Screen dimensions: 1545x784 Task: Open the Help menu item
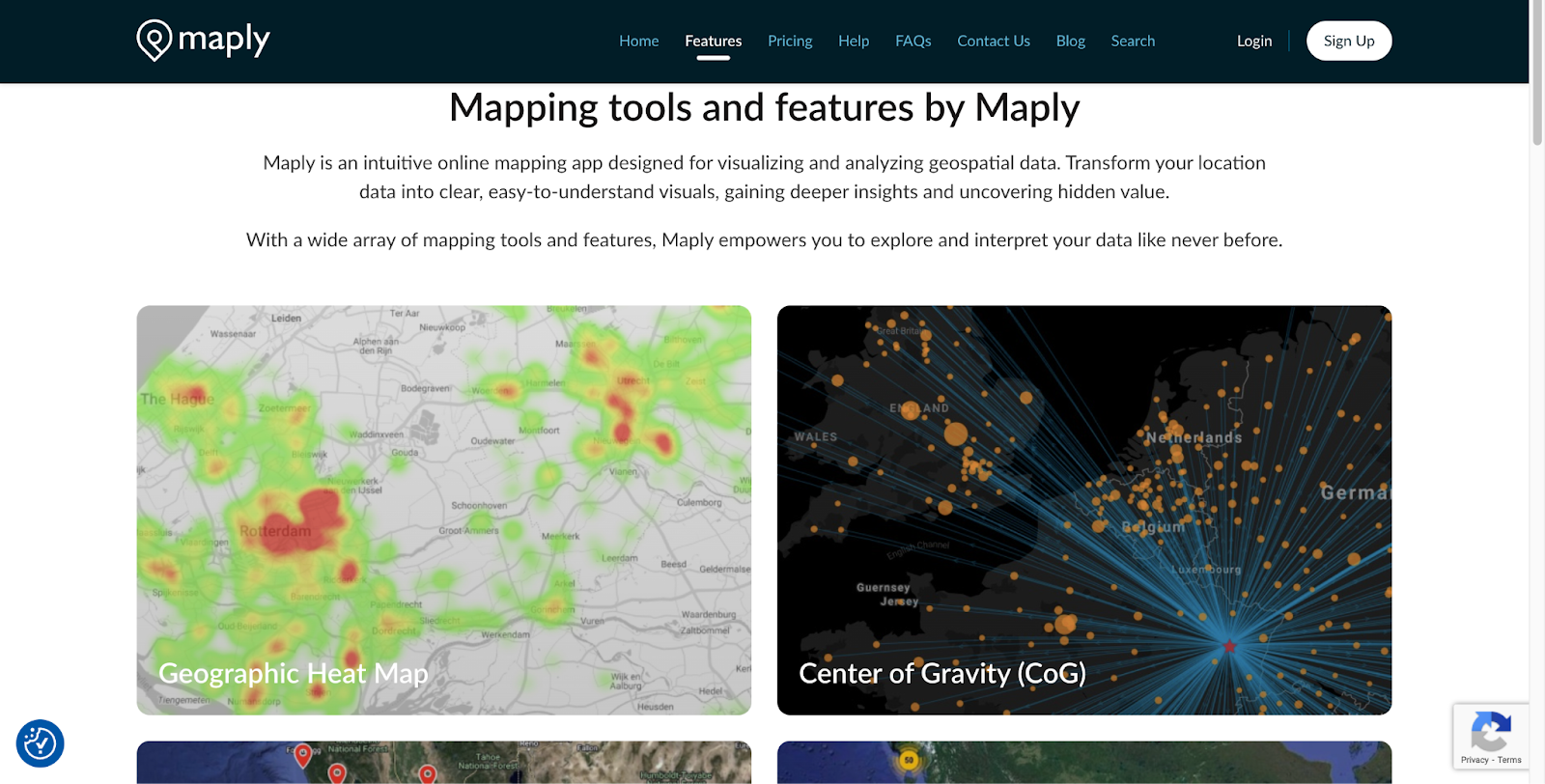pyautogui.click(x=854, y=41)
